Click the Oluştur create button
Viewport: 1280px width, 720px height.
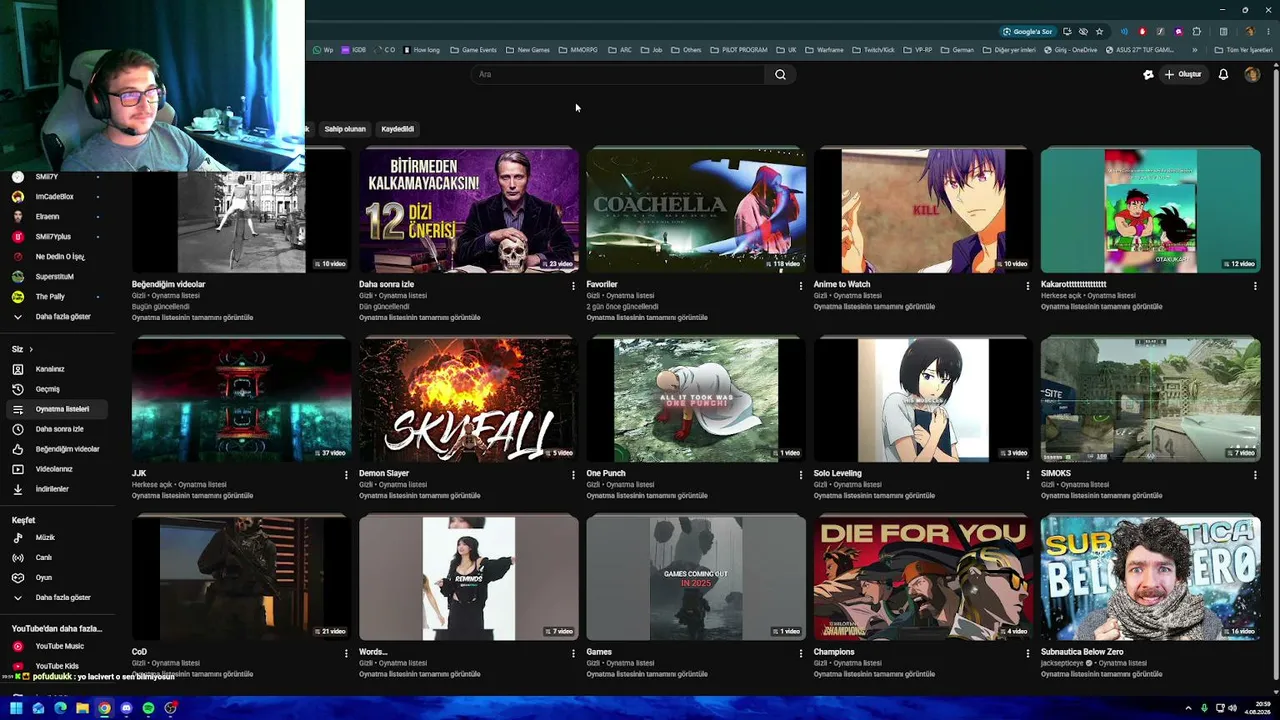click(x=1182, y=74)
